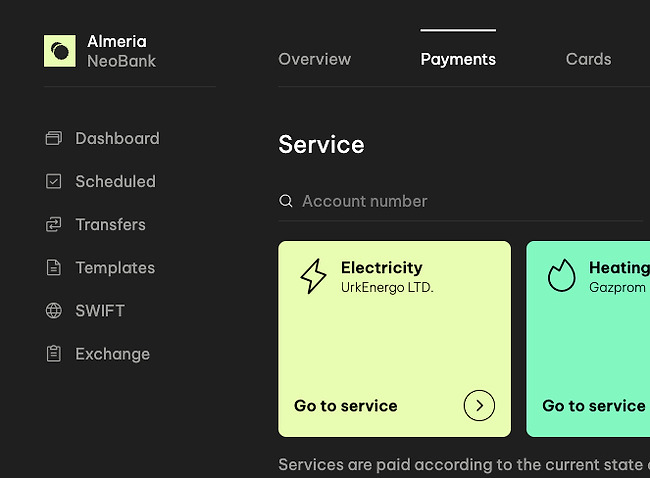Click the Almeria bank name text
The height and width of the screenshot is (478, 650).
(x=116, y=41)
